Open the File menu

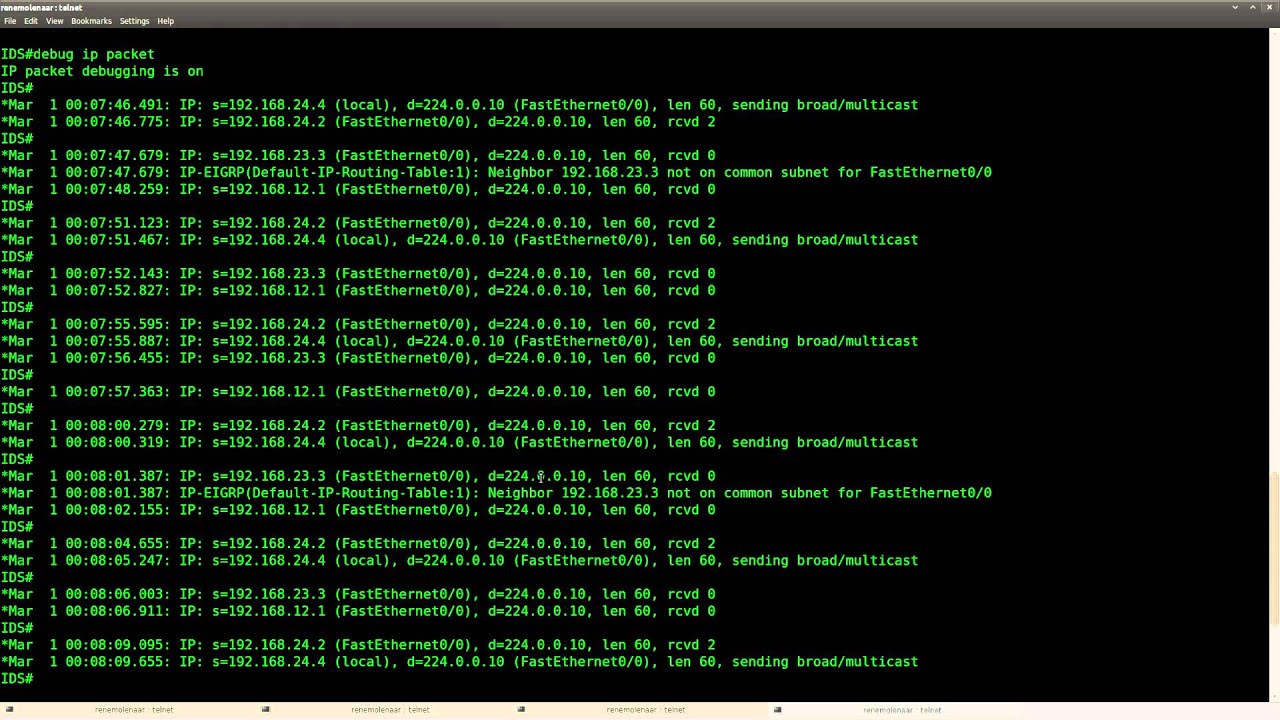click(x=10, y=21)
